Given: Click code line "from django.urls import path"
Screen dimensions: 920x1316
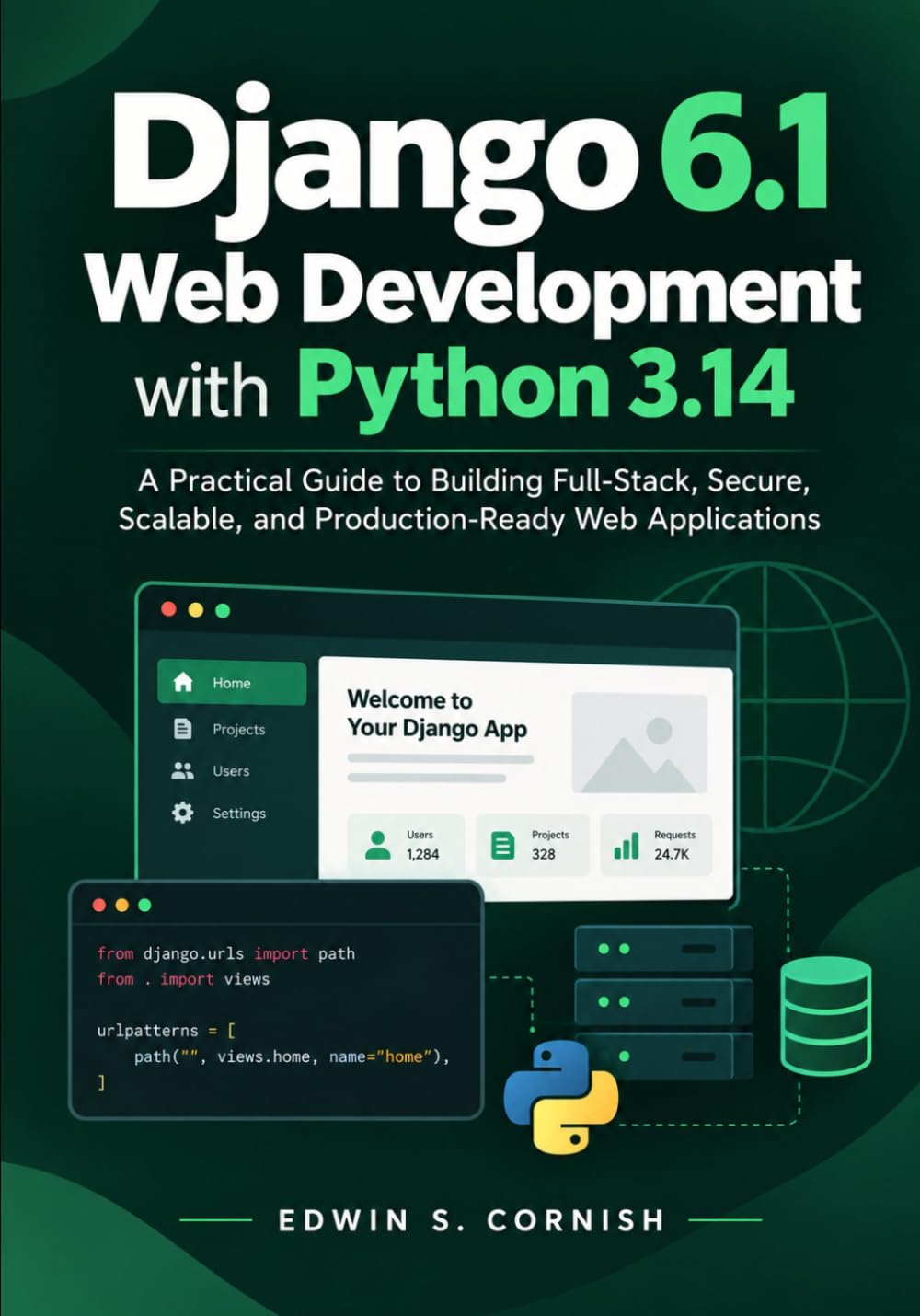Looking at the screenshot, I should pos(226,953).
